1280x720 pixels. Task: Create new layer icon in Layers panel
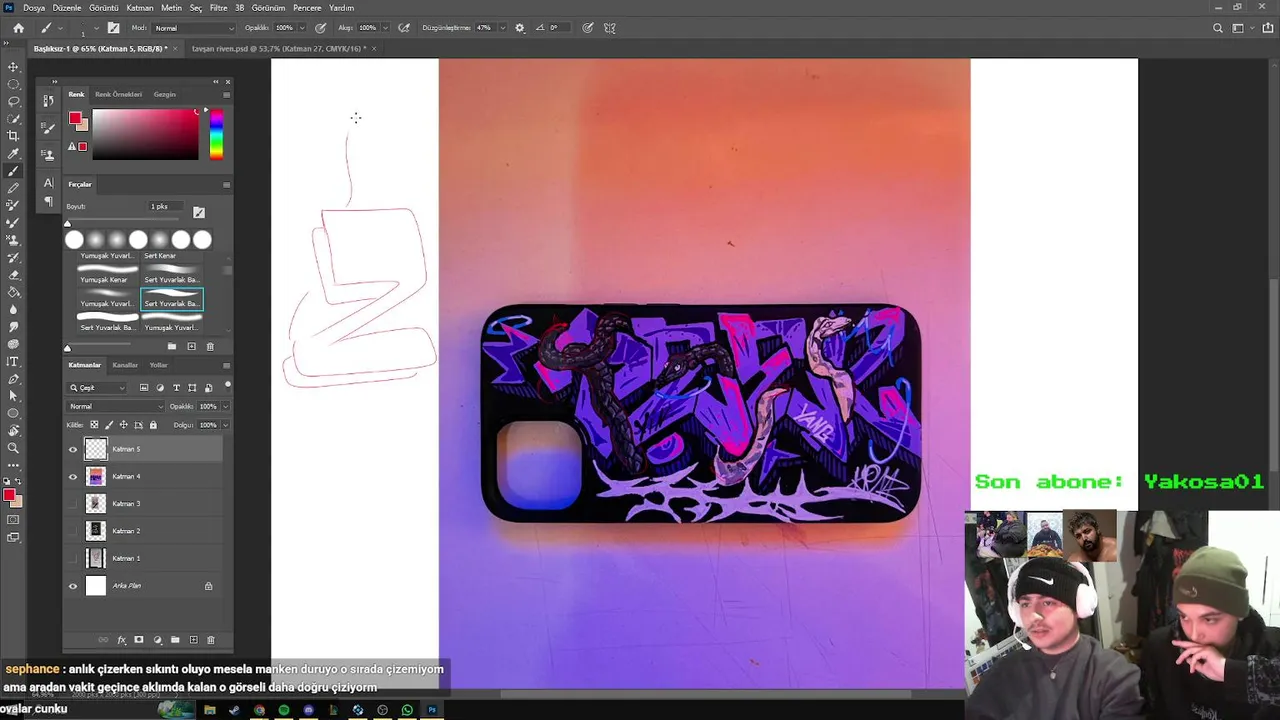(193, 640)
